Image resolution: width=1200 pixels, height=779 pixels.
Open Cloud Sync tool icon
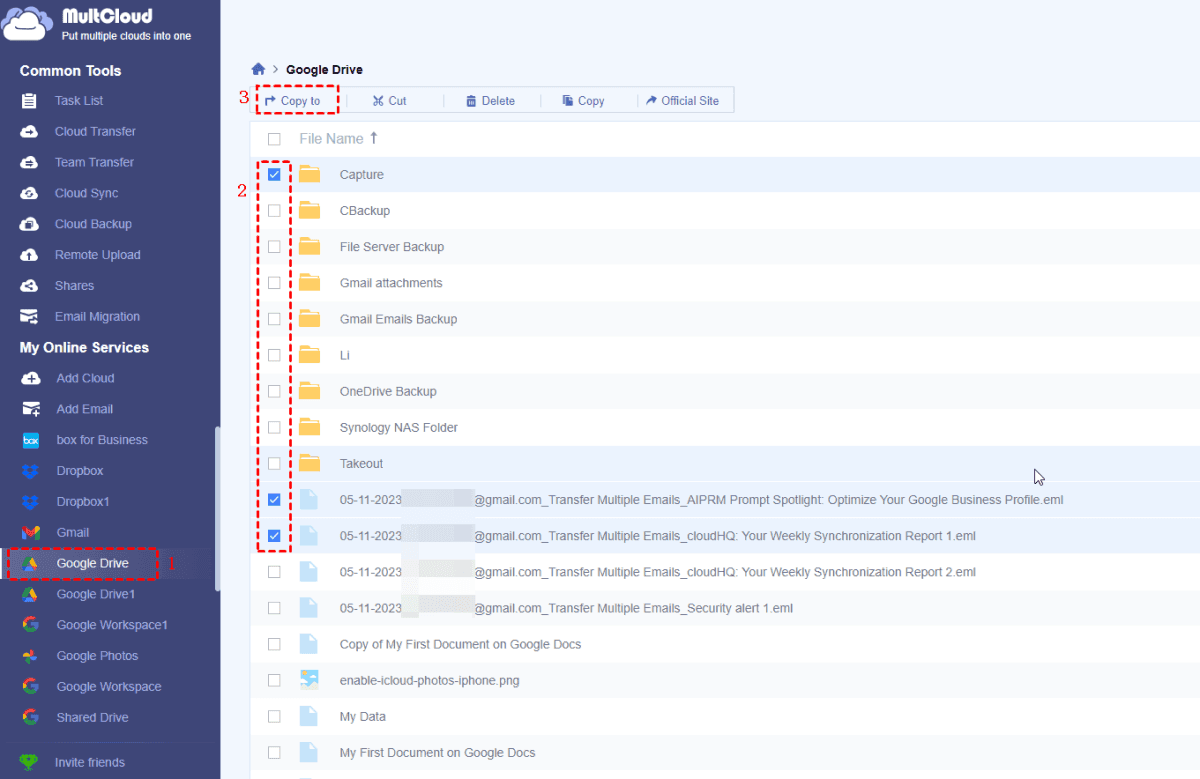pyautogui.click(x=30, y=193)
